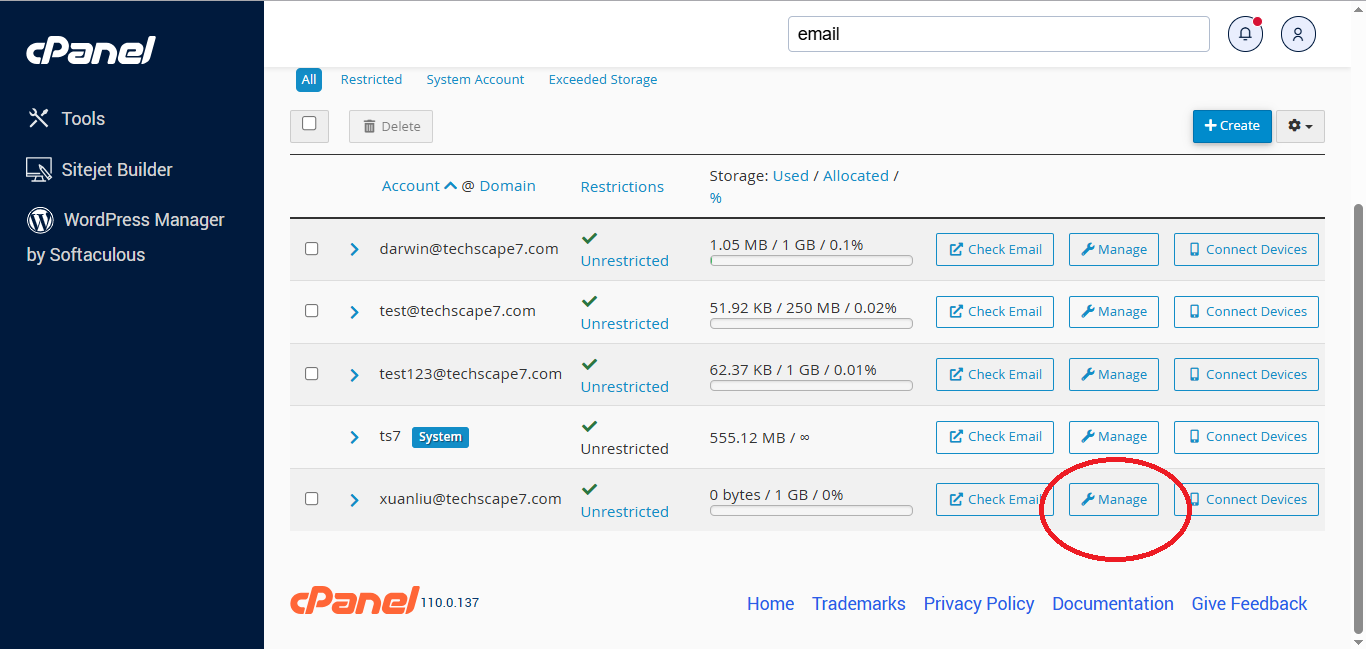Click darwin@techscape7.com storage usage bar
Screen dimensions: 1366x651
coord(811,261)
